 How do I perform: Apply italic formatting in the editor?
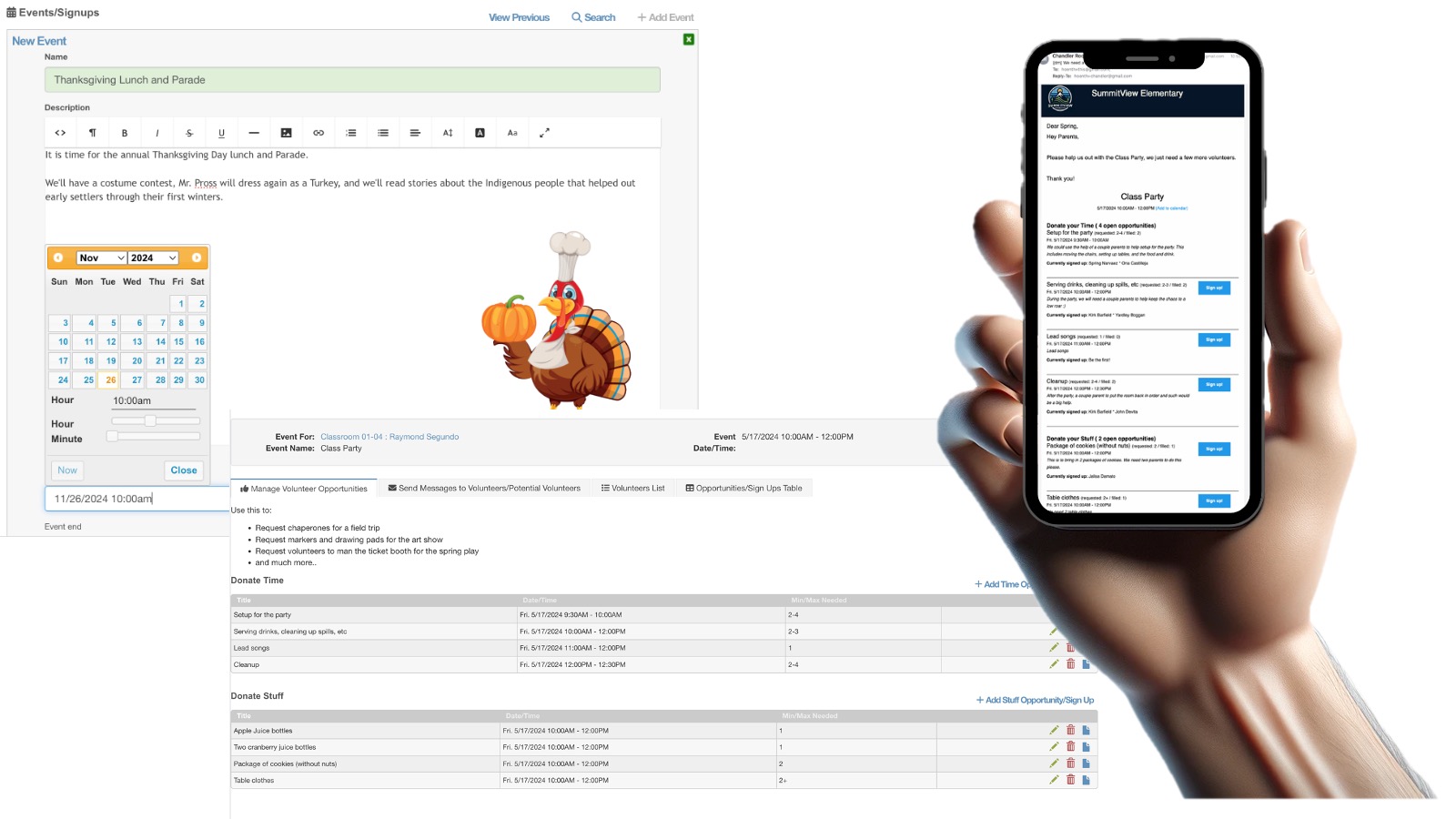[157, 133]
